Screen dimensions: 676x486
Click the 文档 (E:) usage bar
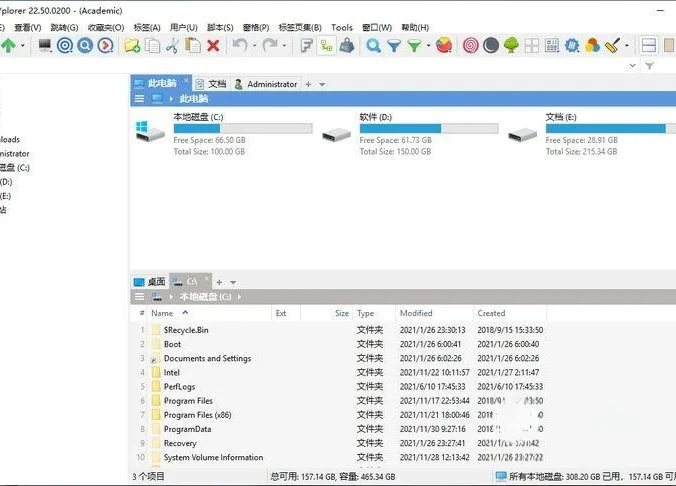point(610,128)
